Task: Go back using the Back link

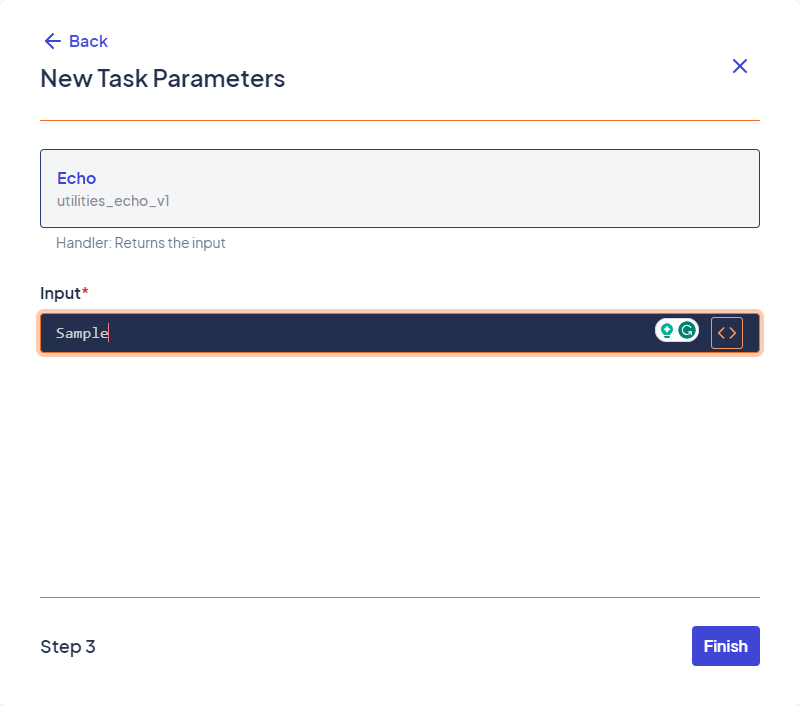Action: click(76, 41)
